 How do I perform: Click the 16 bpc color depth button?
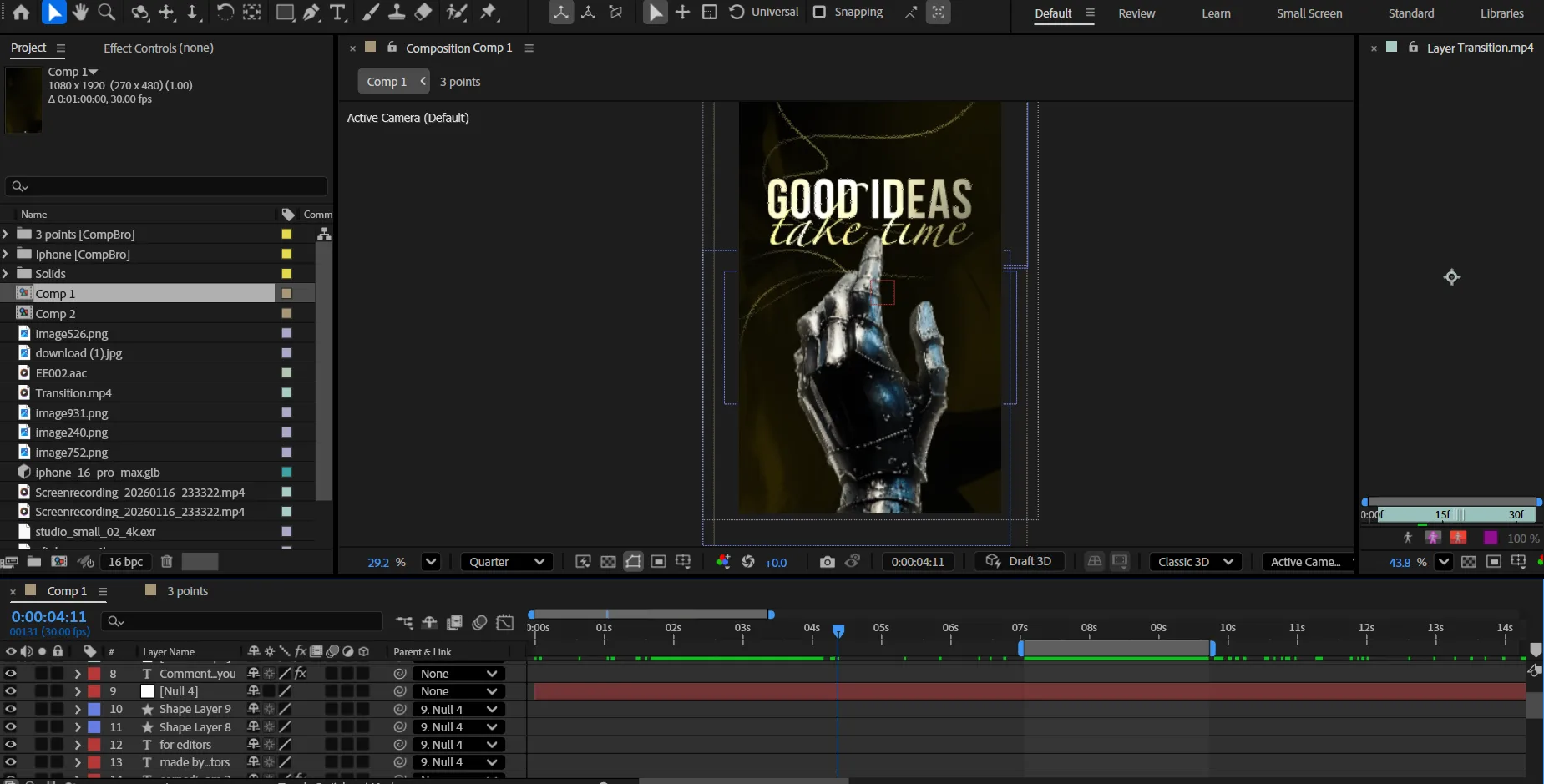pyautogui.click(x=125, y=562)
